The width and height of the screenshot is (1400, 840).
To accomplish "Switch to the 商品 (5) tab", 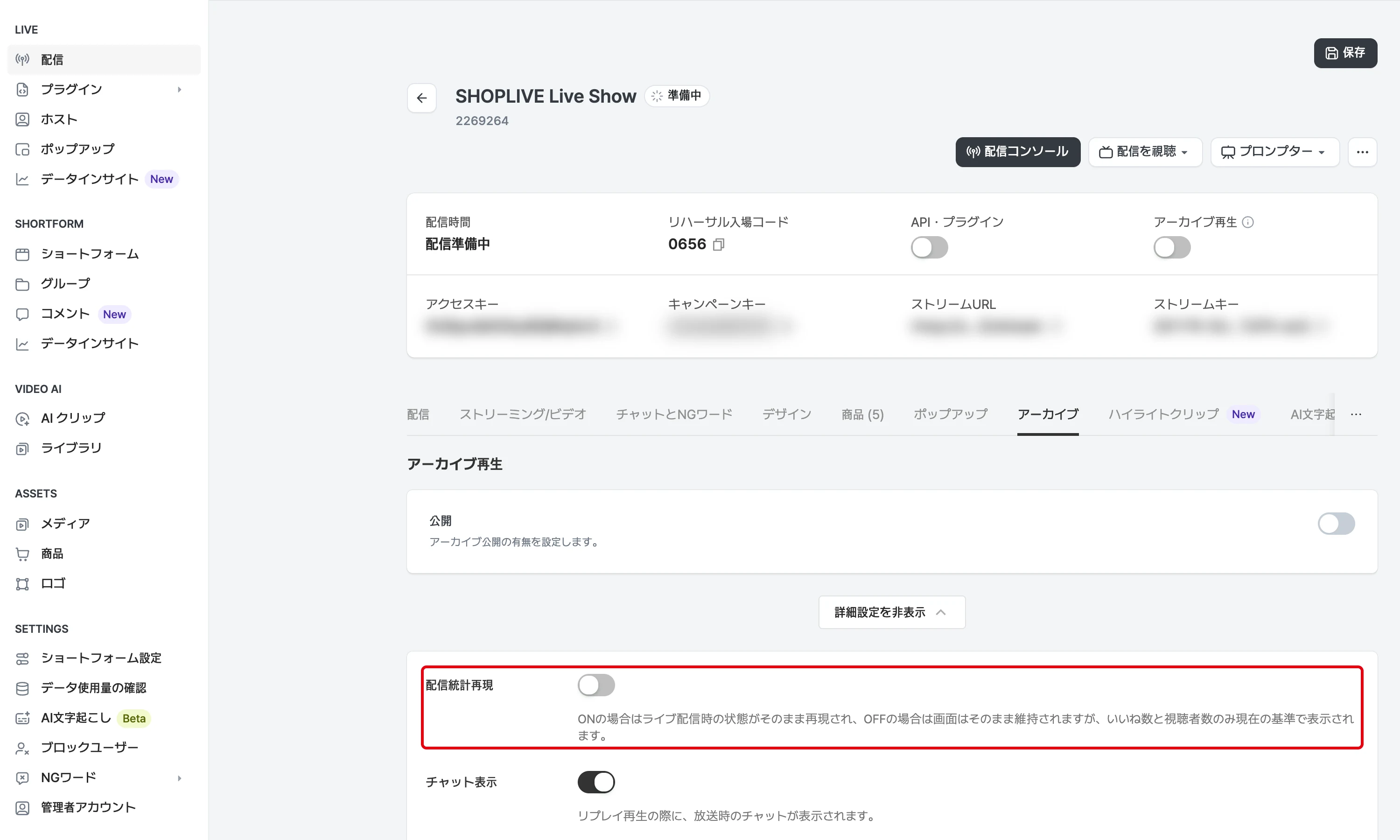I will [x=862, y=414].
